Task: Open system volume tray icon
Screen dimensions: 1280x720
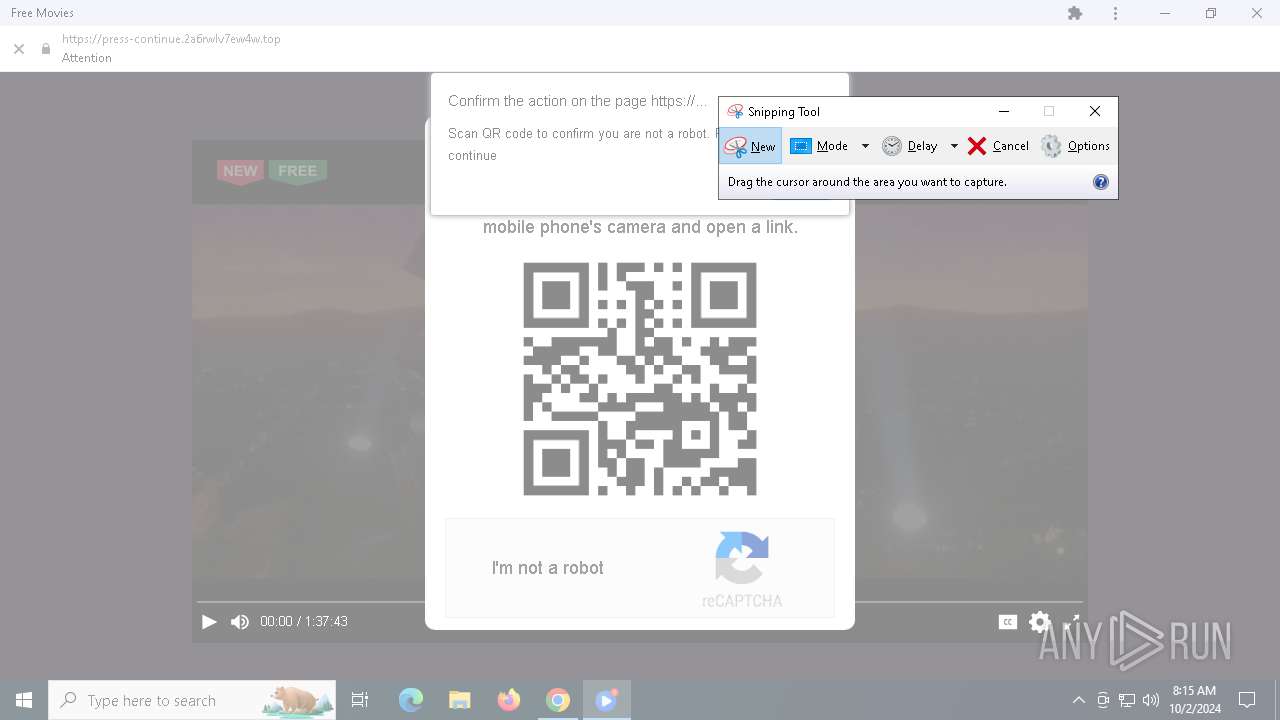Action: tap(1150, 700)
